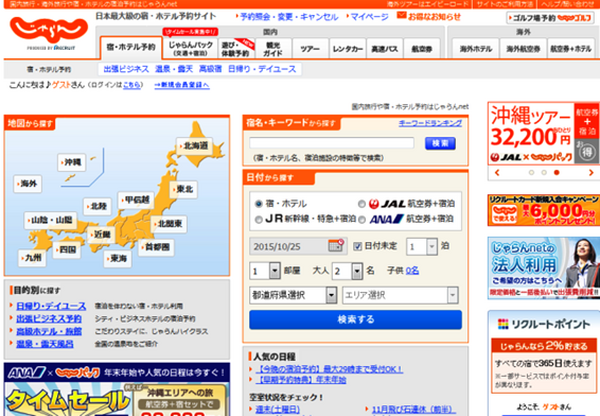Show next banner with the right arrow
Screen dimensions: 600x416
tap(590, 173)
